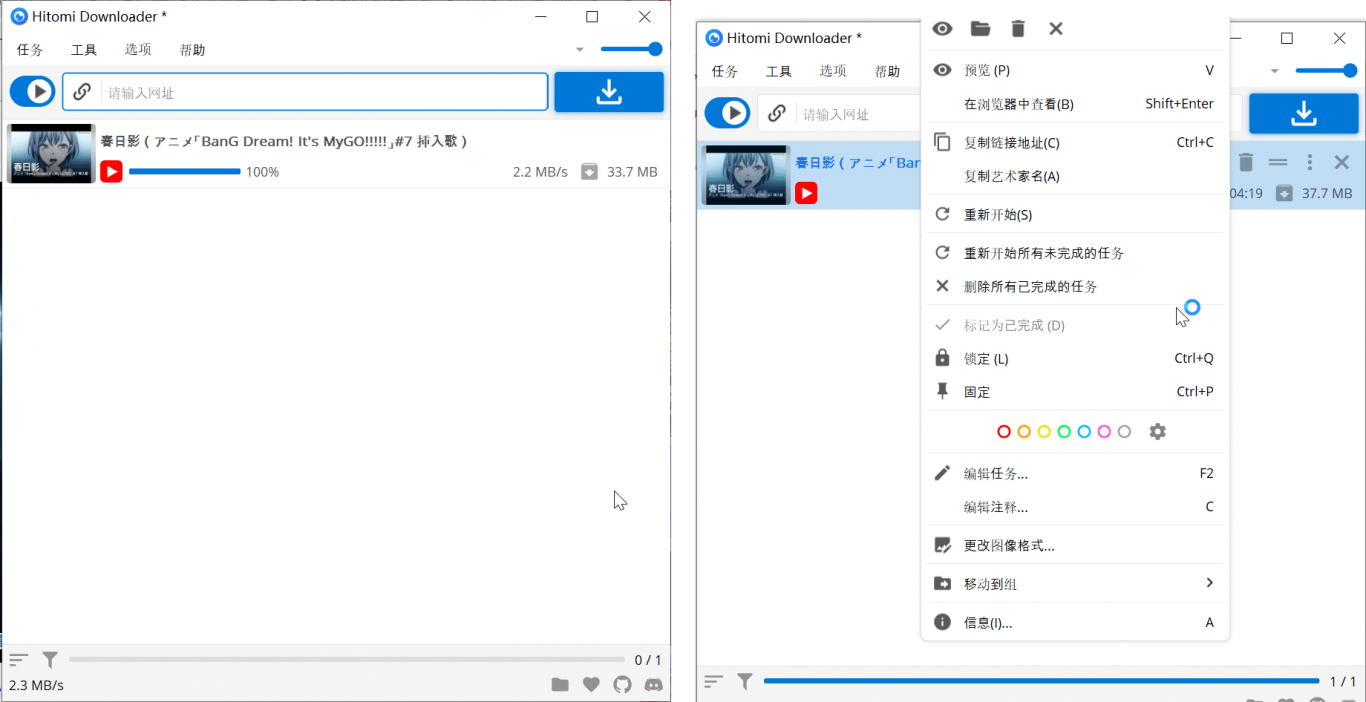Open the 工具 menu in left window
The height and width of the screenshot is (702, 1366).
point(84,50)
